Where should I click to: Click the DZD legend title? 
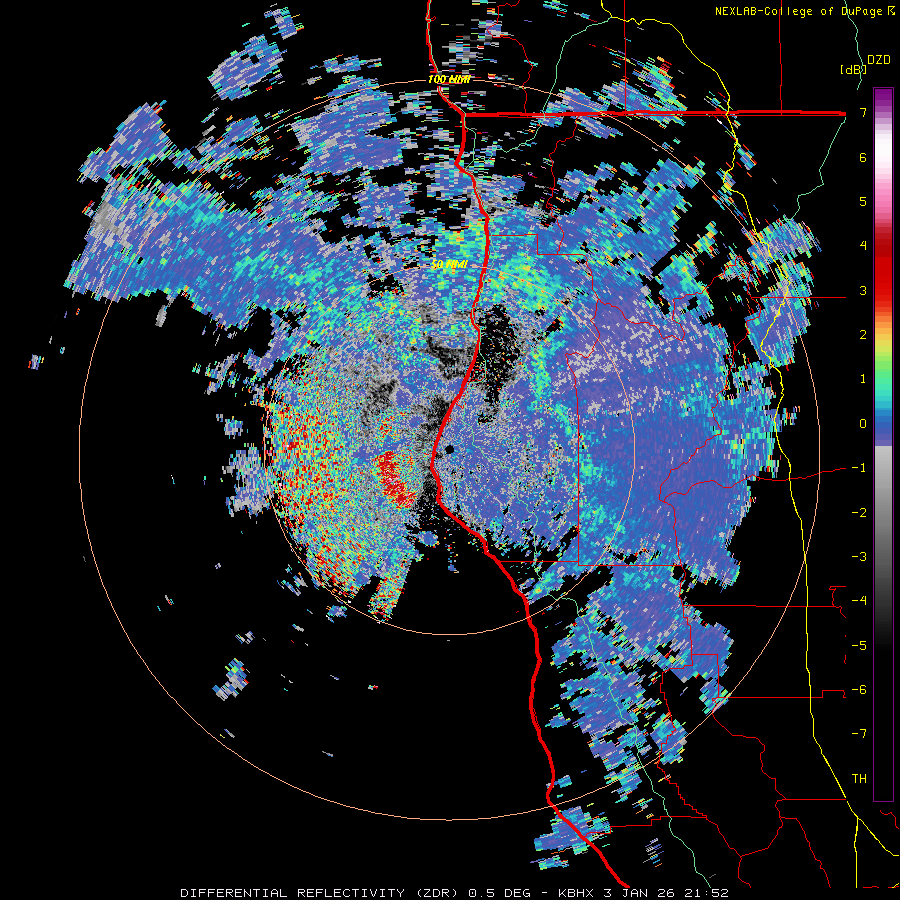(878, 60)
